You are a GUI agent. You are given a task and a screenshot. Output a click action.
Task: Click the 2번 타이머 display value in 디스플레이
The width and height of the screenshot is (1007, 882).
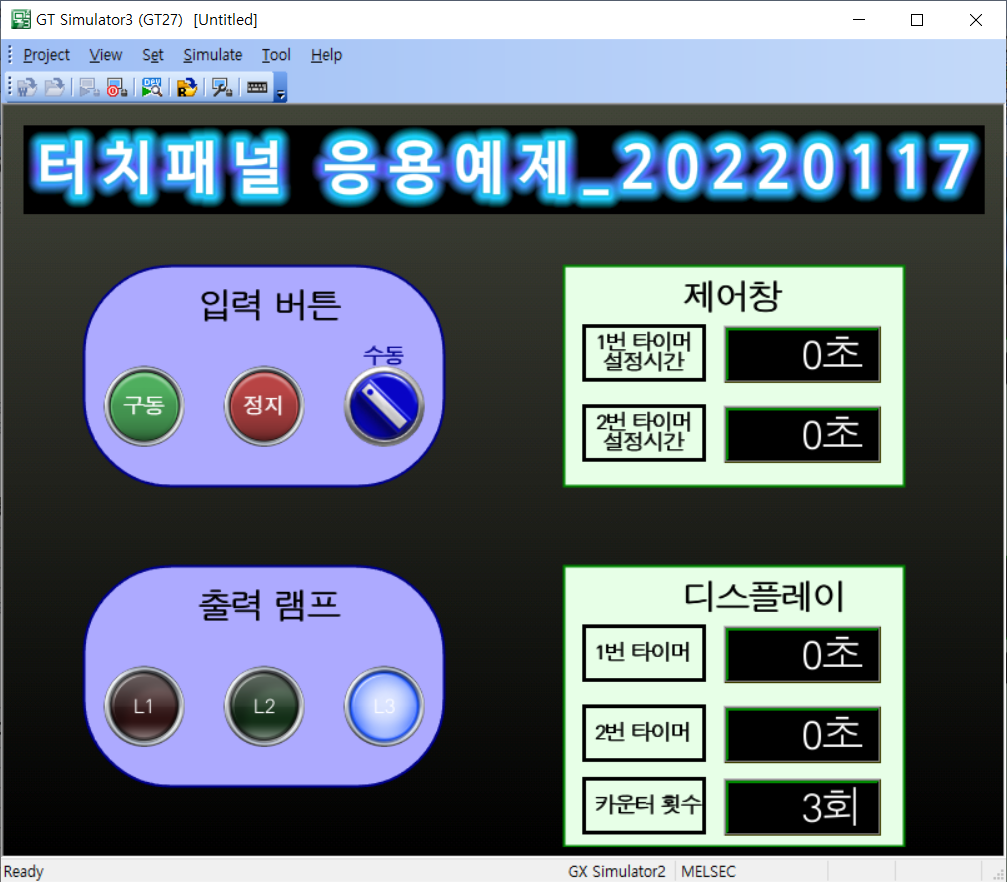tap(802, 735)
